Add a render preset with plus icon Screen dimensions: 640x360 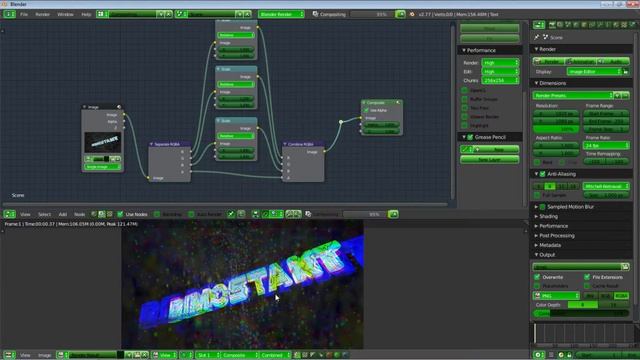click(618, 96)
